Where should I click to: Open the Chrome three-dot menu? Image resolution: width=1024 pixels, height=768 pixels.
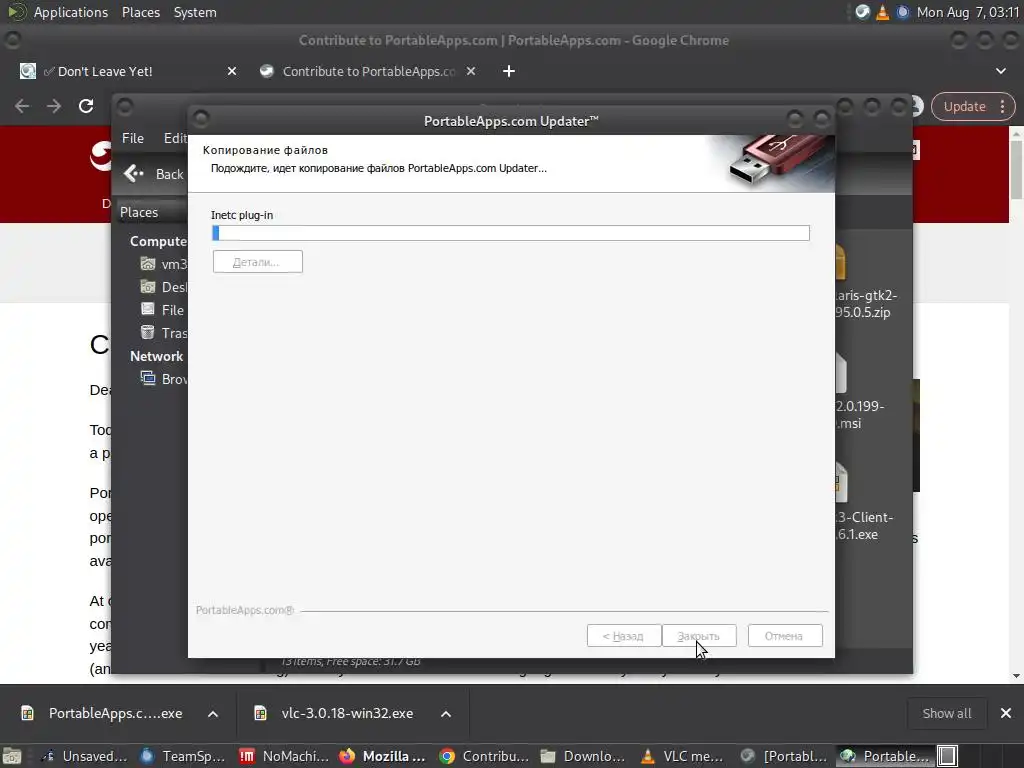(x=1003, y=106)
